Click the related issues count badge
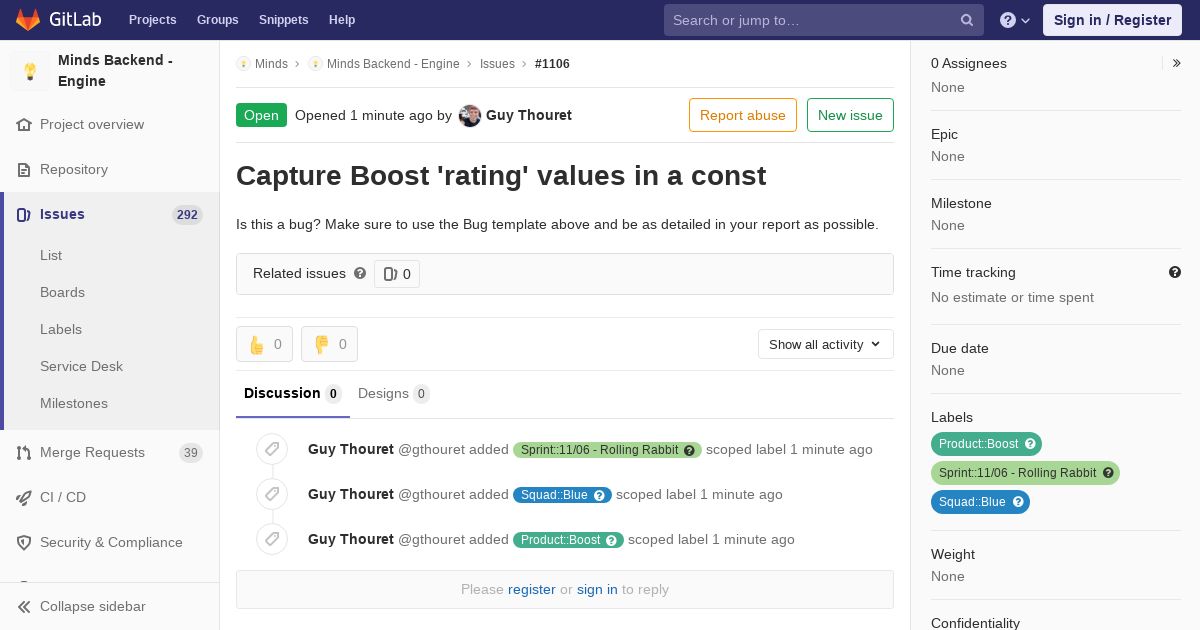Viewport: 1200px width, 630px height. [x=397, y=274]
